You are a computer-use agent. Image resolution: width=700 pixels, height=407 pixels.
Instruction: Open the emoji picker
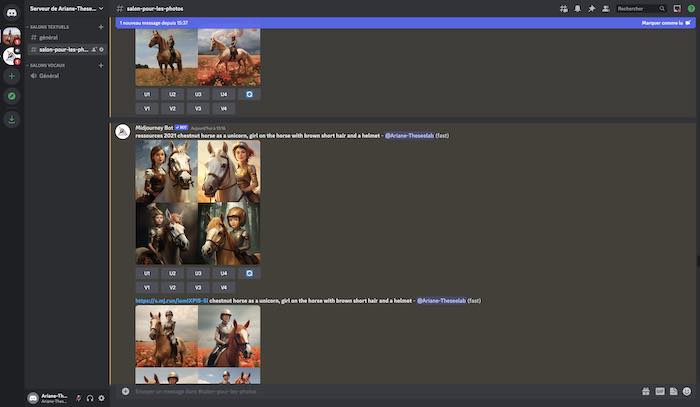pyautogui.click(x=687, y=391)
